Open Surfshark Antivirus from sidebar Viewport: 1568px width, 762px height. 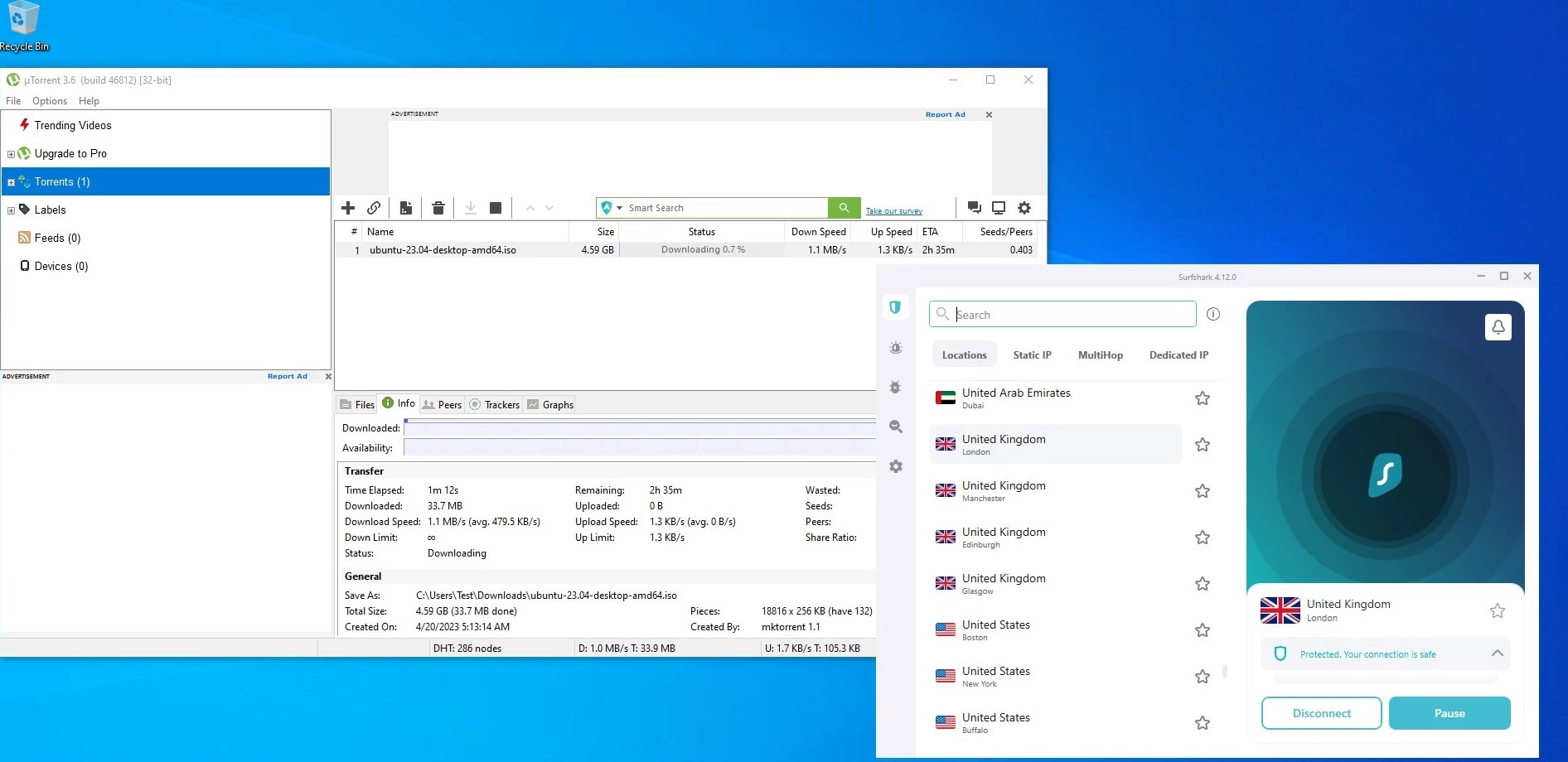click(x=895, y=387)
